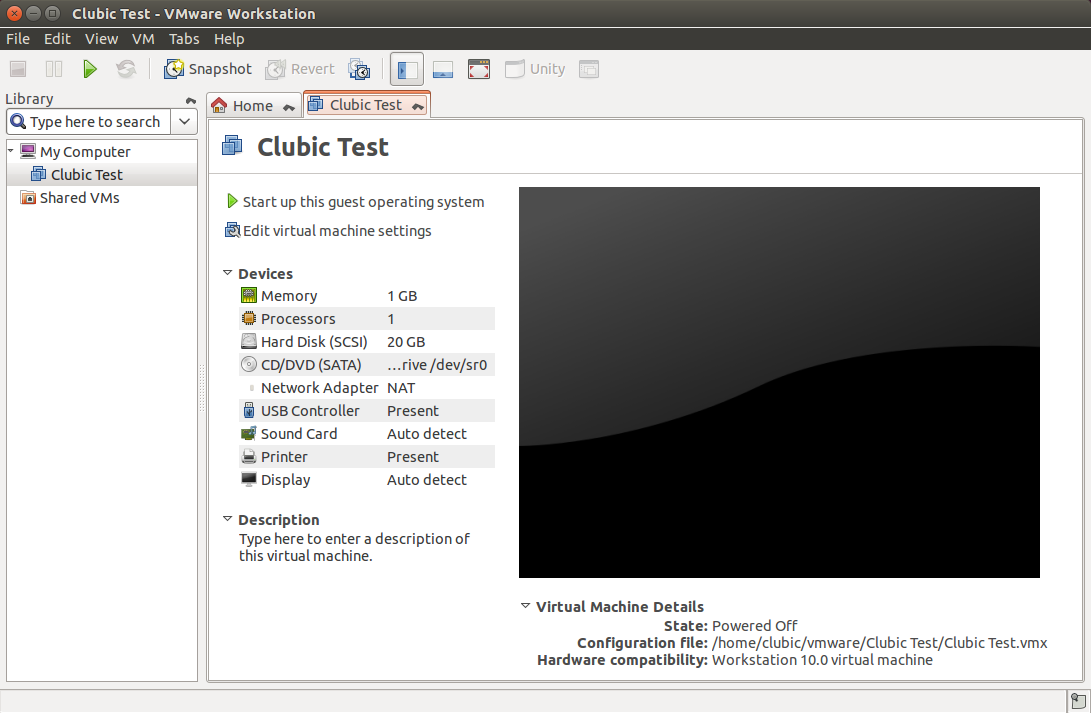Click Start up this guest operating system
1091x713 pixels.
pyautogui.click(x=363, y=201)
